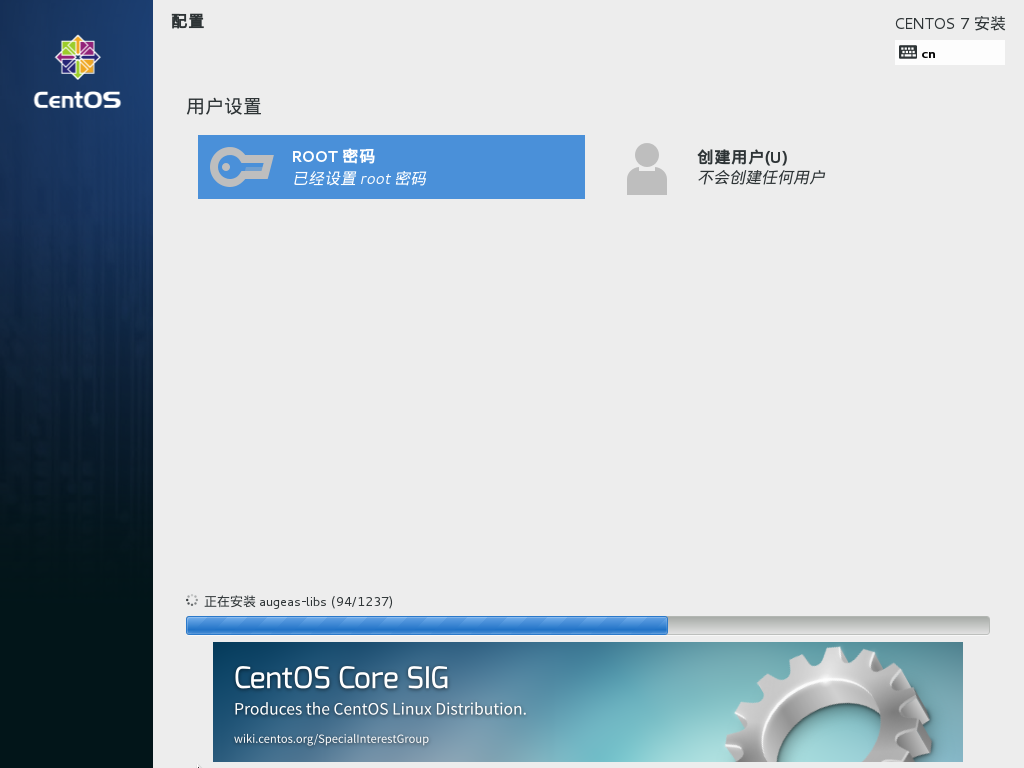Click the user silhouette icon
1024x768 pixels.
click(646, 168)
